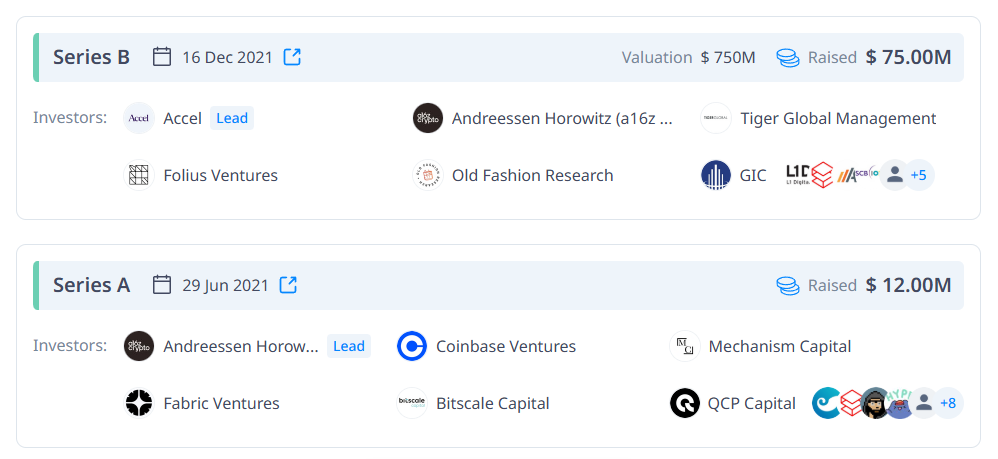Click the red stacked-layers logo in Series B

(x=822, y=175)
